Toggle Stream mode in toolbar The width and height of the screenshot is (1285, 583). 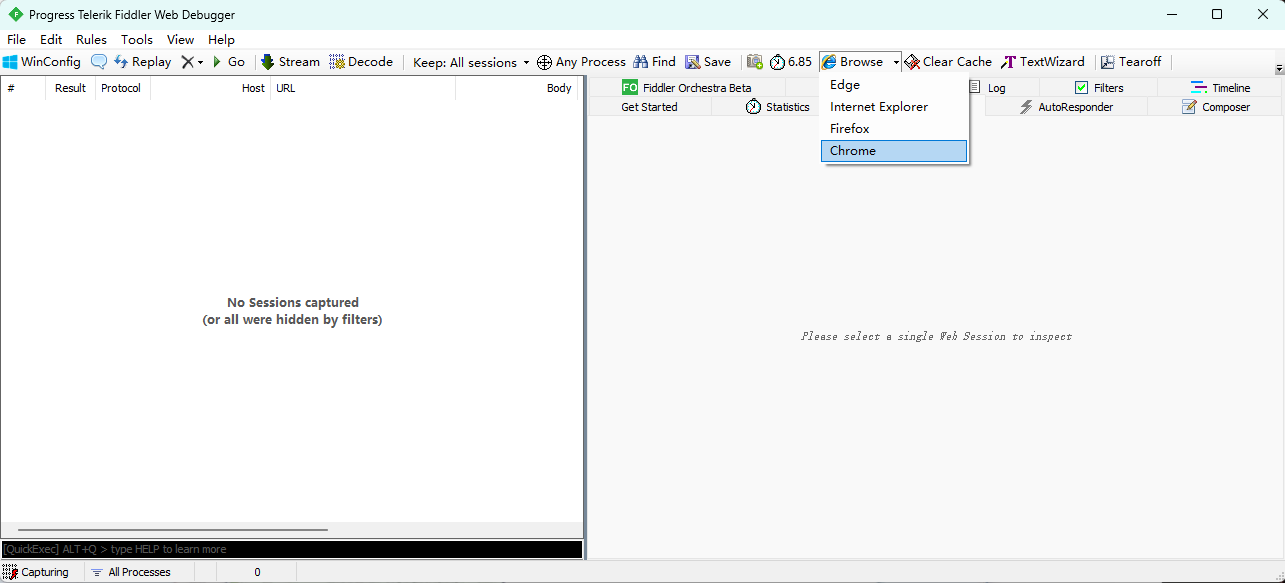tap(290, 62)
